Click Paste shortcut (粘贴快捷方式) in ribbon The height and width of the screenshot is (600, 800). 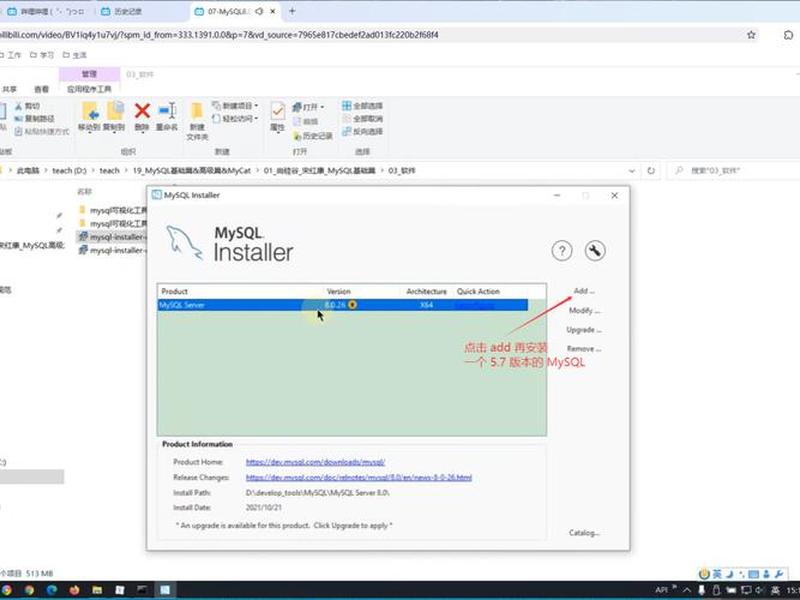(42, 132)
